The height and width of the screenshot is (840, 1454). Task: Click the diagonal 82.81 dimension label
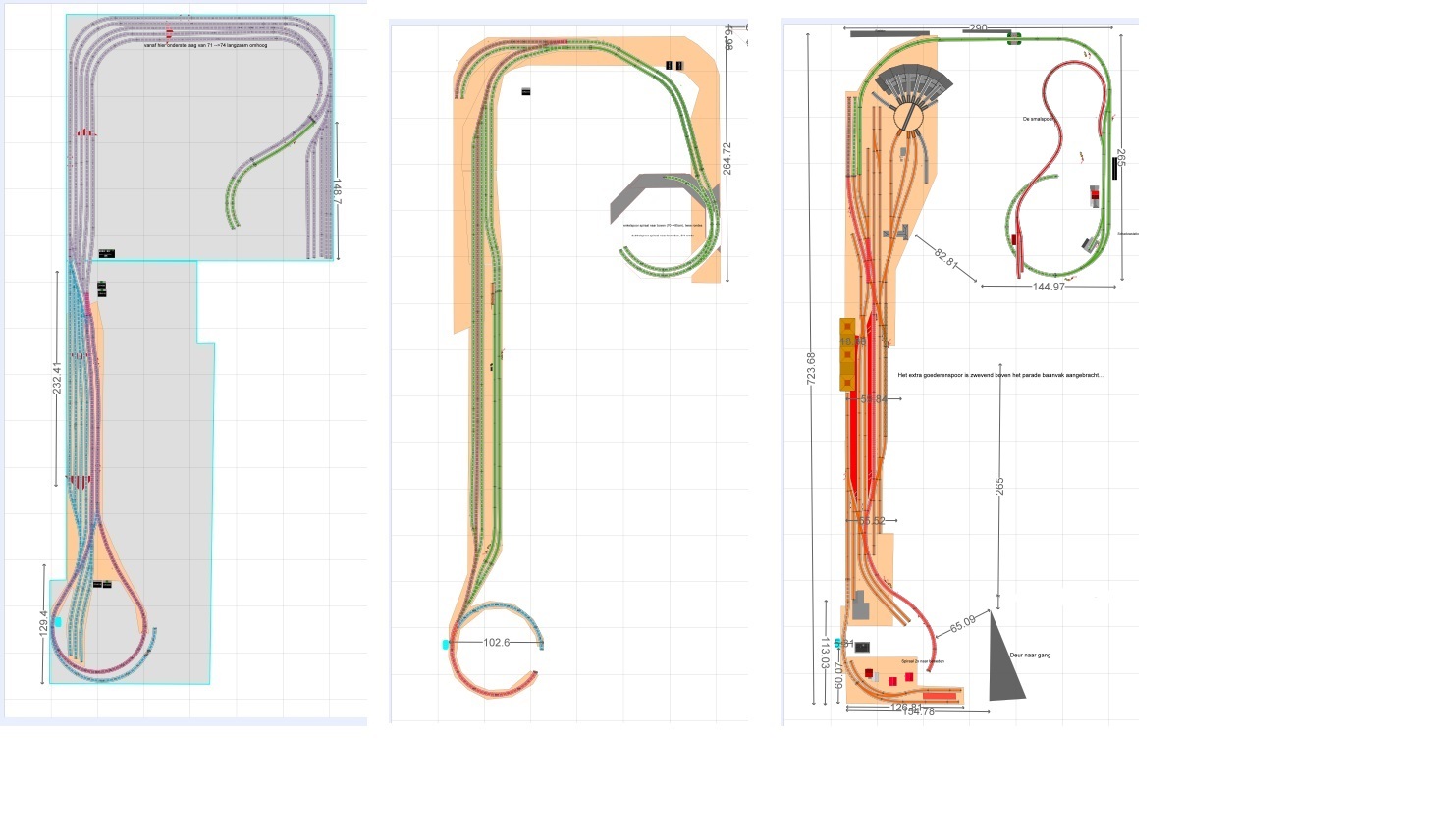[x=945, y=257]
